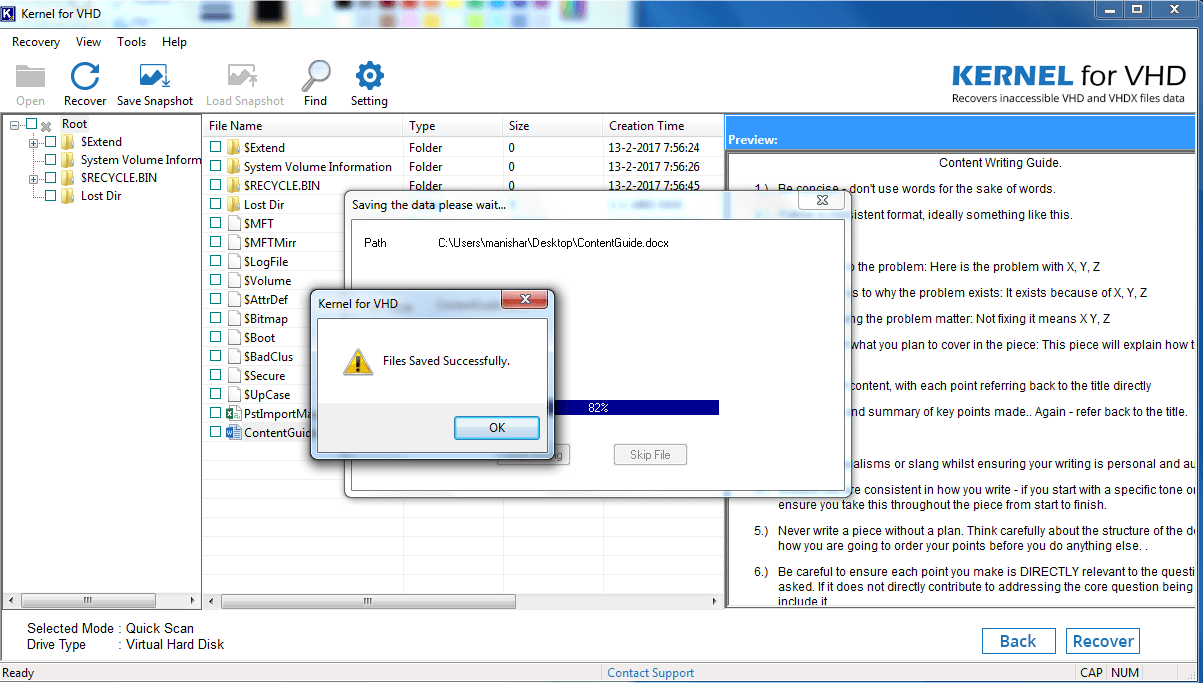The height and width of the screenshot is (683, 1203).
Task: Click the Lost Dir folder icon in file list
Action: [234, 204]
